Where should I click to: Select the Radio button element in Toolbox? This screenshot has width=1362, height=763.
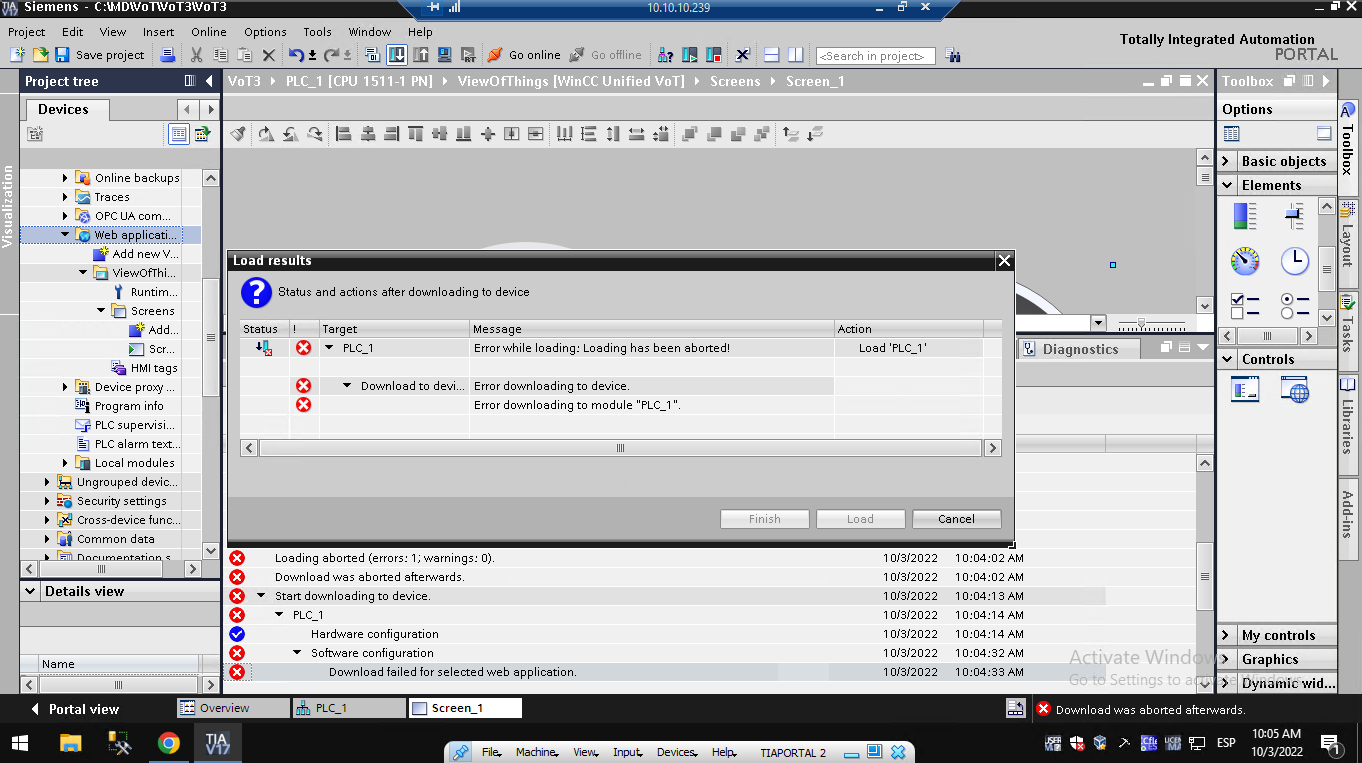(1295, 306)
